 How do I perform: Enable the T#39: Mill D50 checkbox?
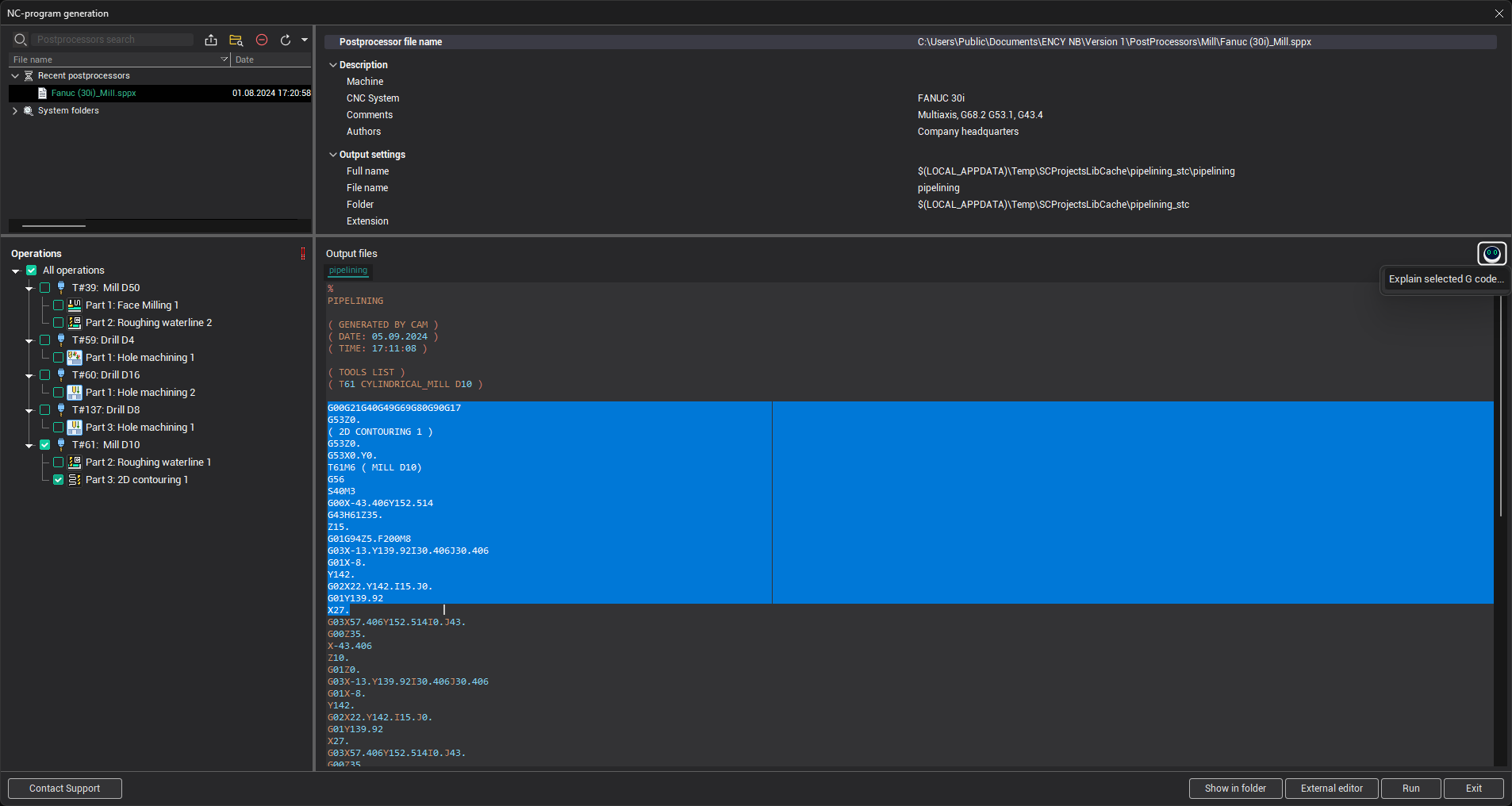tap(45, 287)
